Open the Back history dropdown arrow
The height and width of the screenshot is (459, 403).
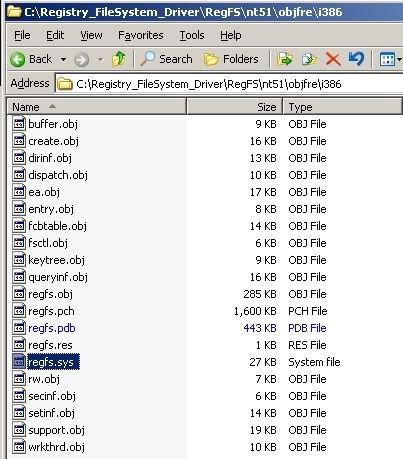coord(63,60)
